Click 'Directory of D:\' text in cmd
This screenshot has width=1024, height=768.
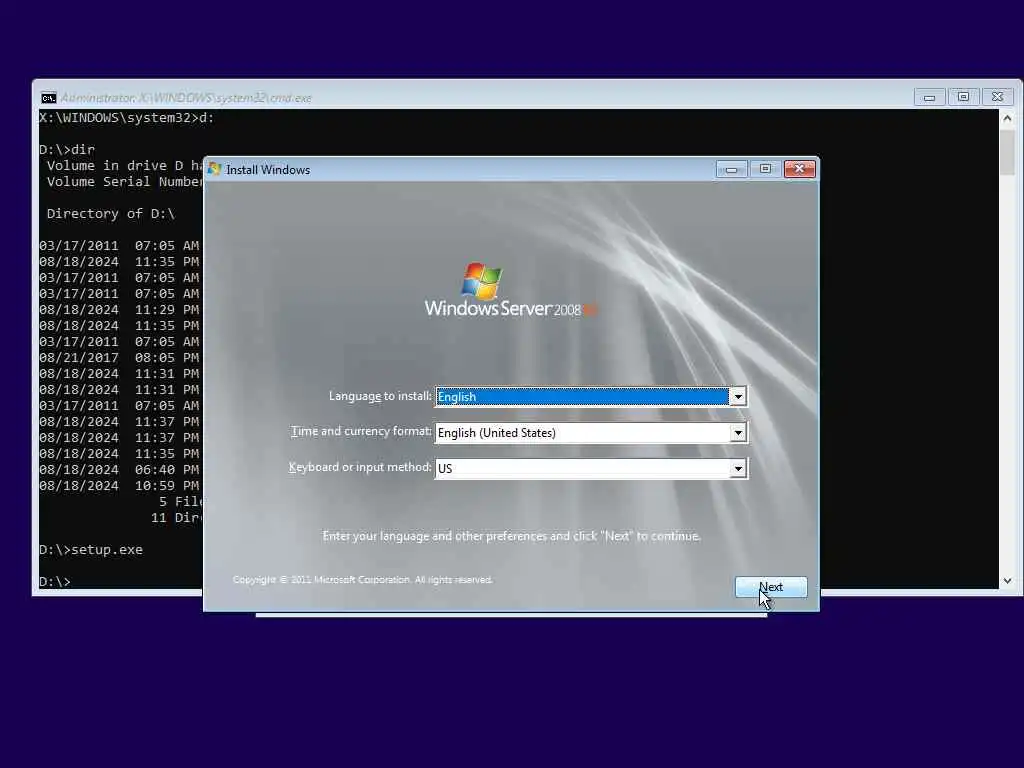coord(111,214)
